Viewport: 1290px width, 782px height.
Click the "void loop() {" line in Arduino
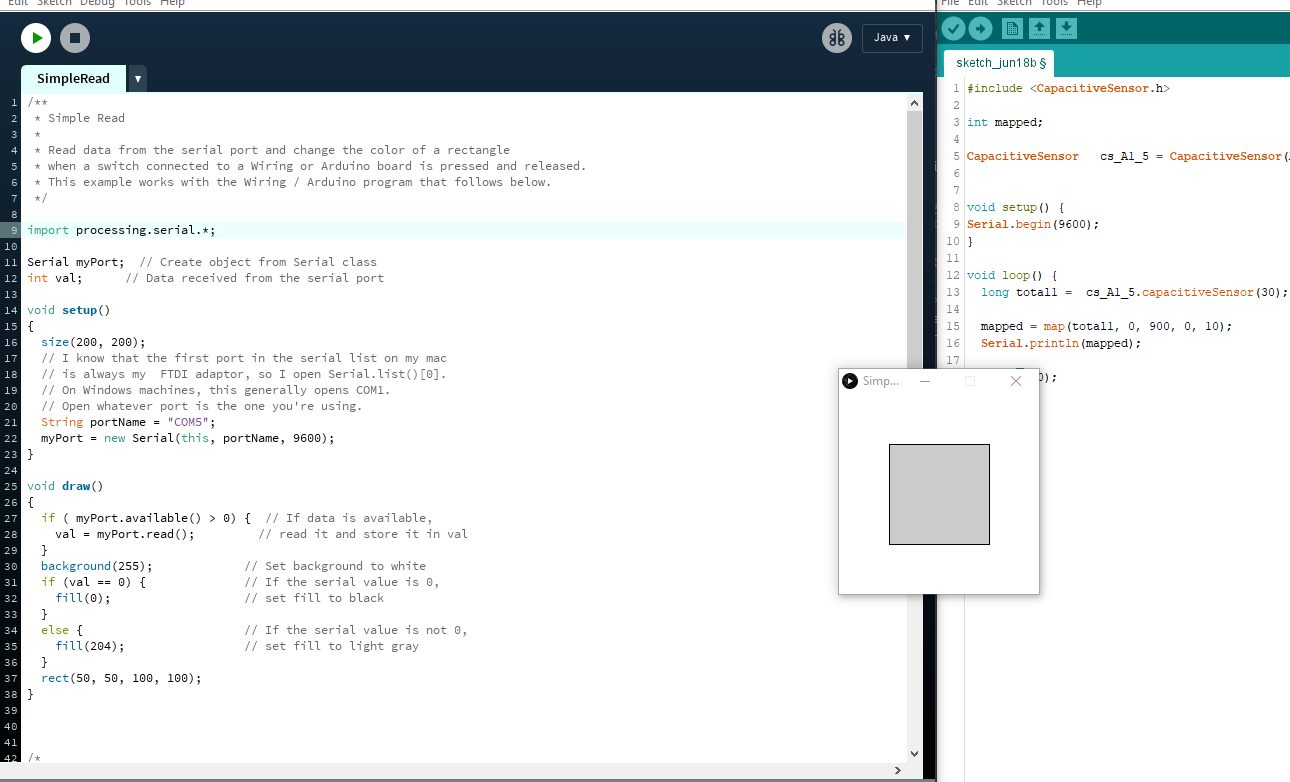click(1012, 275)
